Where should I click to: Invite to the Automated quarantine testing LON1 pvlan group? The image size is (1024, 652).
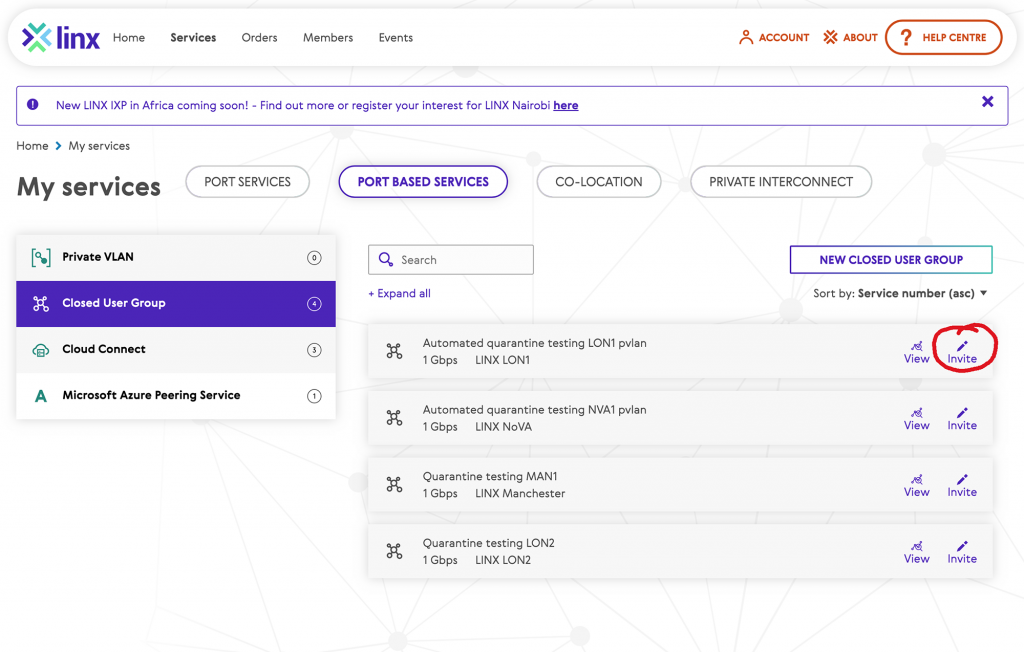(962, 352)
